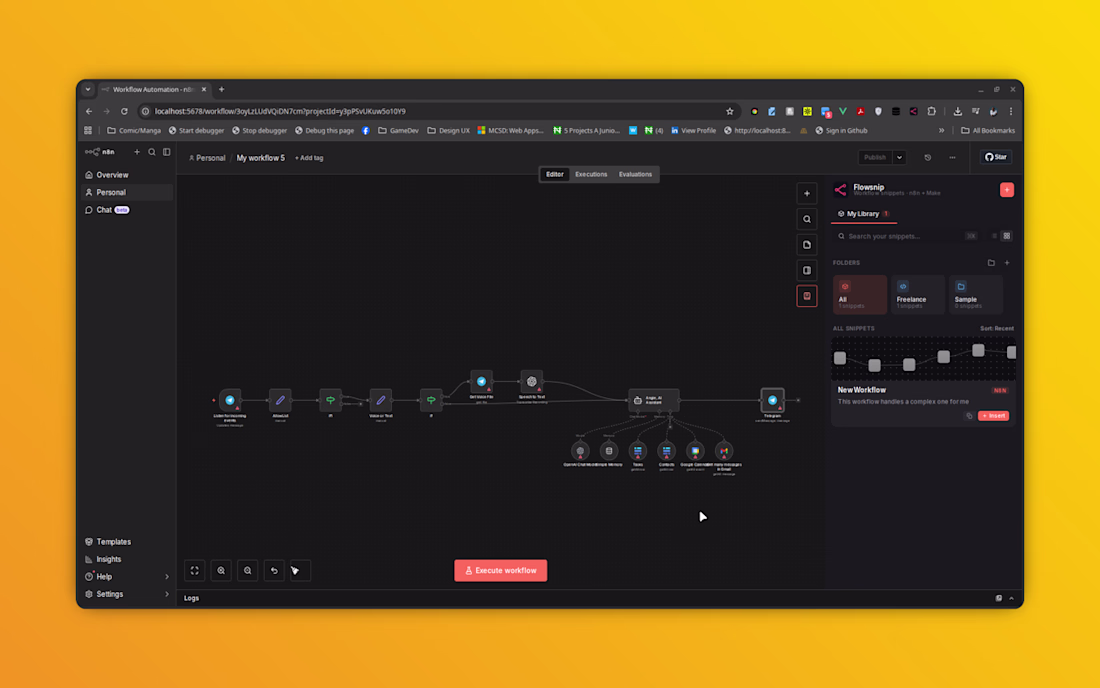Add new snippet with Flowsnip red plus

[x=1007, y=190]
